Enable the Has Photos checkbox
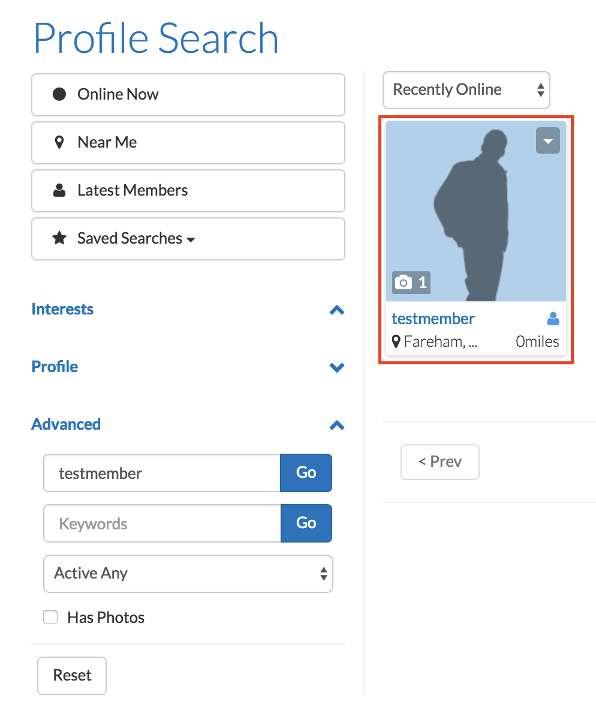 click(x=50, y=617)
